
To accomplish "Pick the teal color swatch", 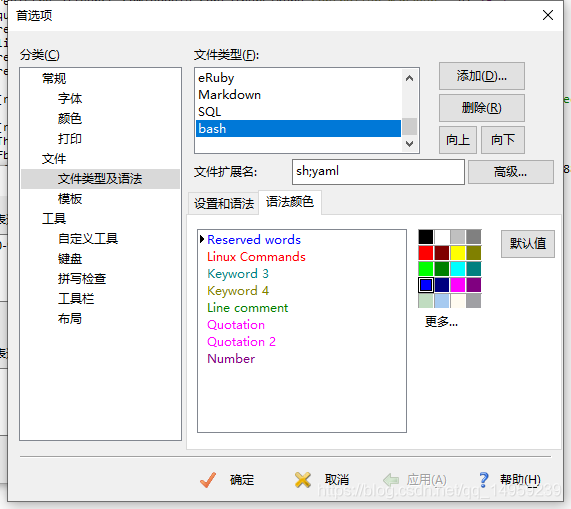I will coord(474,269).
